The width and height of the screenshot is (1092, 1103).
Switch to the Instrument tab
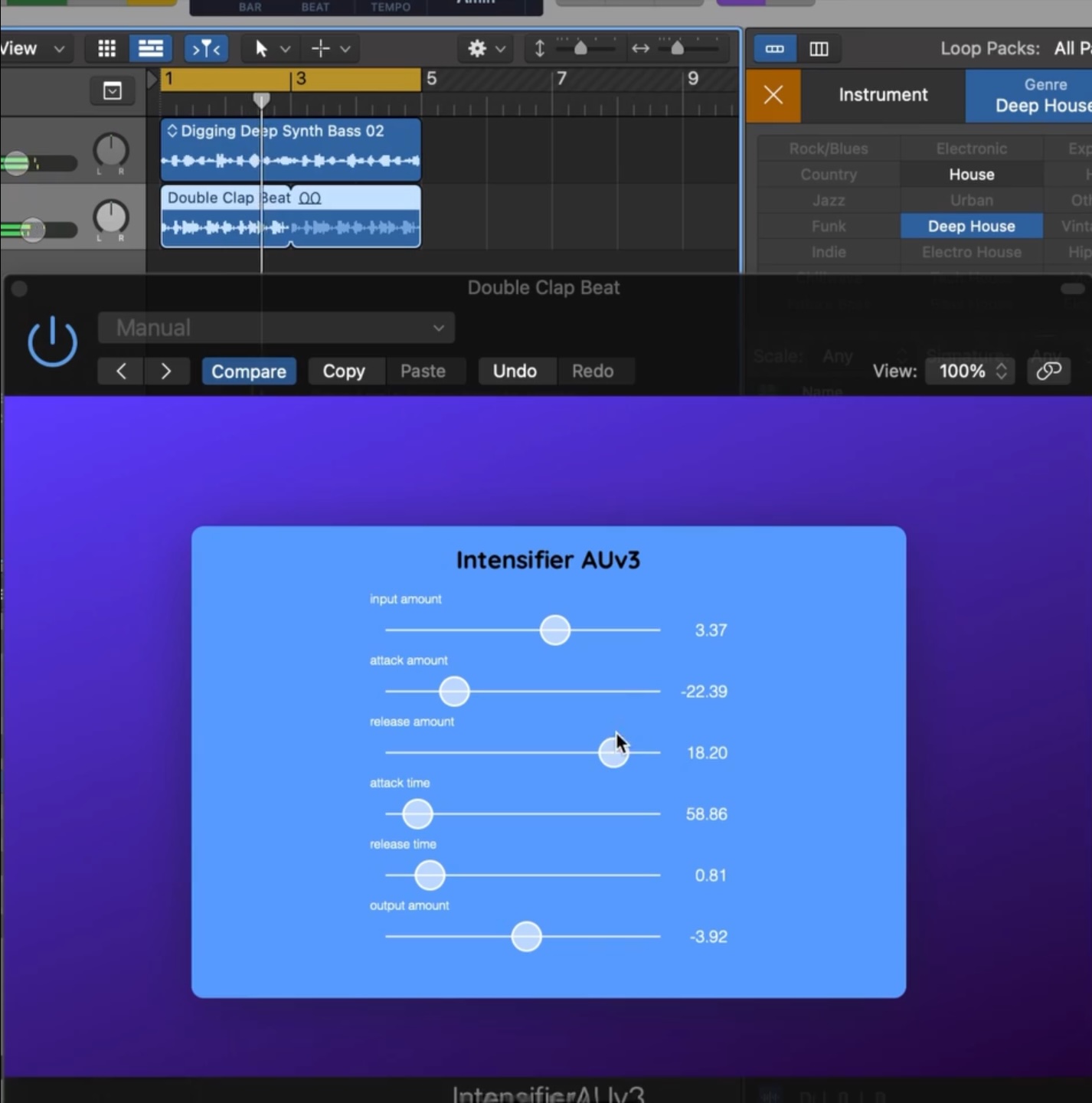tap(882, 95)
